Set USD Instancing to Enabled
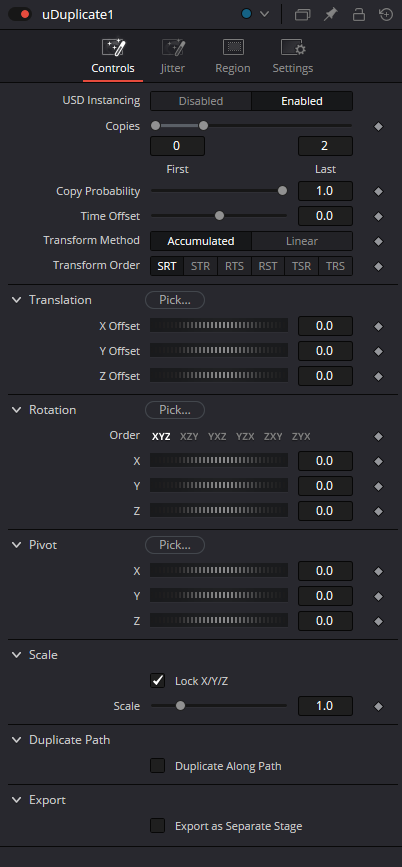This screenshot has height=867, width=402. 302,101
